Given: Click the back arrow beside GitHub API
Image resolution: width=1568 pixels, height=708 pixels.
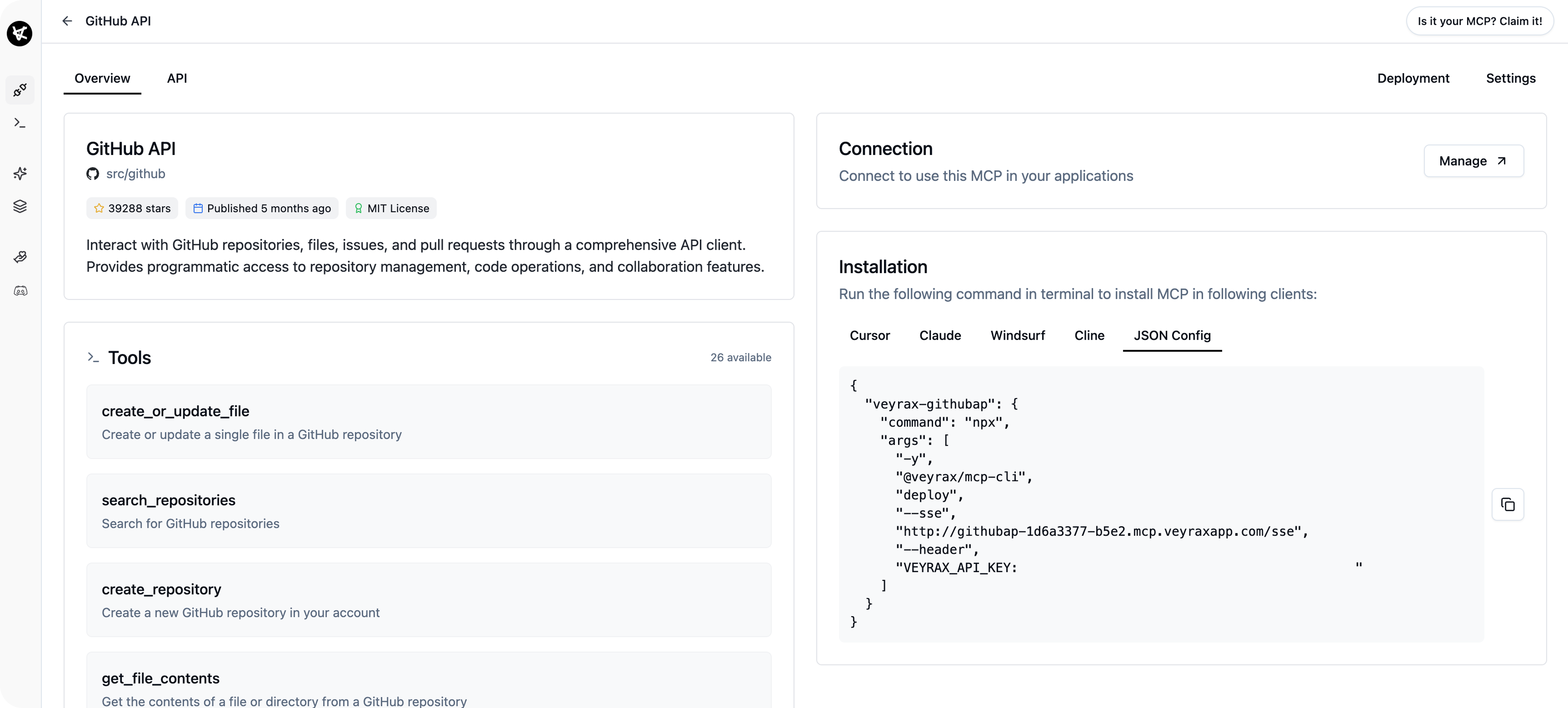Looking at the screenshot, I should point(67,21).
